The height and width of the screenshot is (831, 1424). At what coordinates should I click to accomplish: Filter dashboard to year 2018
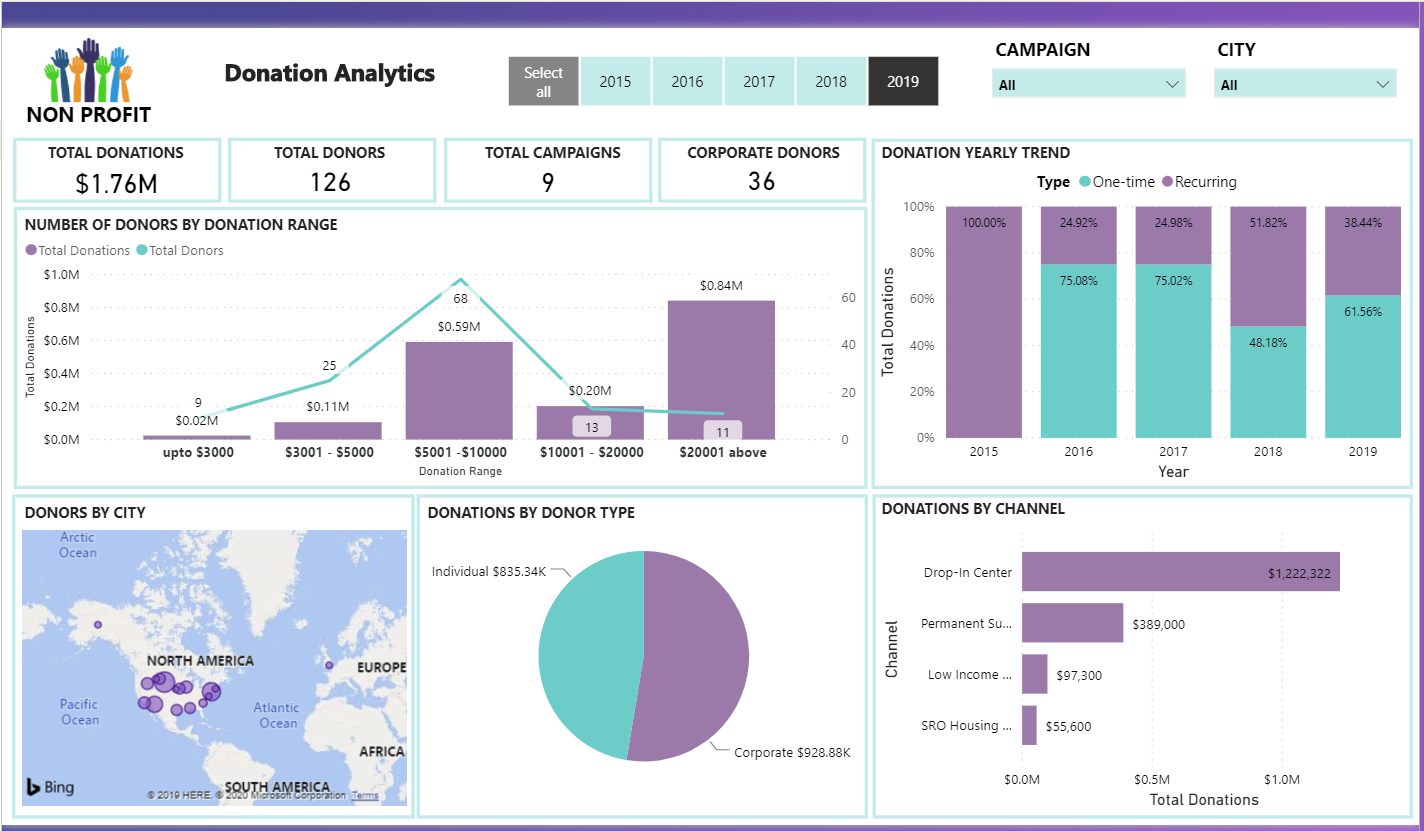click(831, 81)
